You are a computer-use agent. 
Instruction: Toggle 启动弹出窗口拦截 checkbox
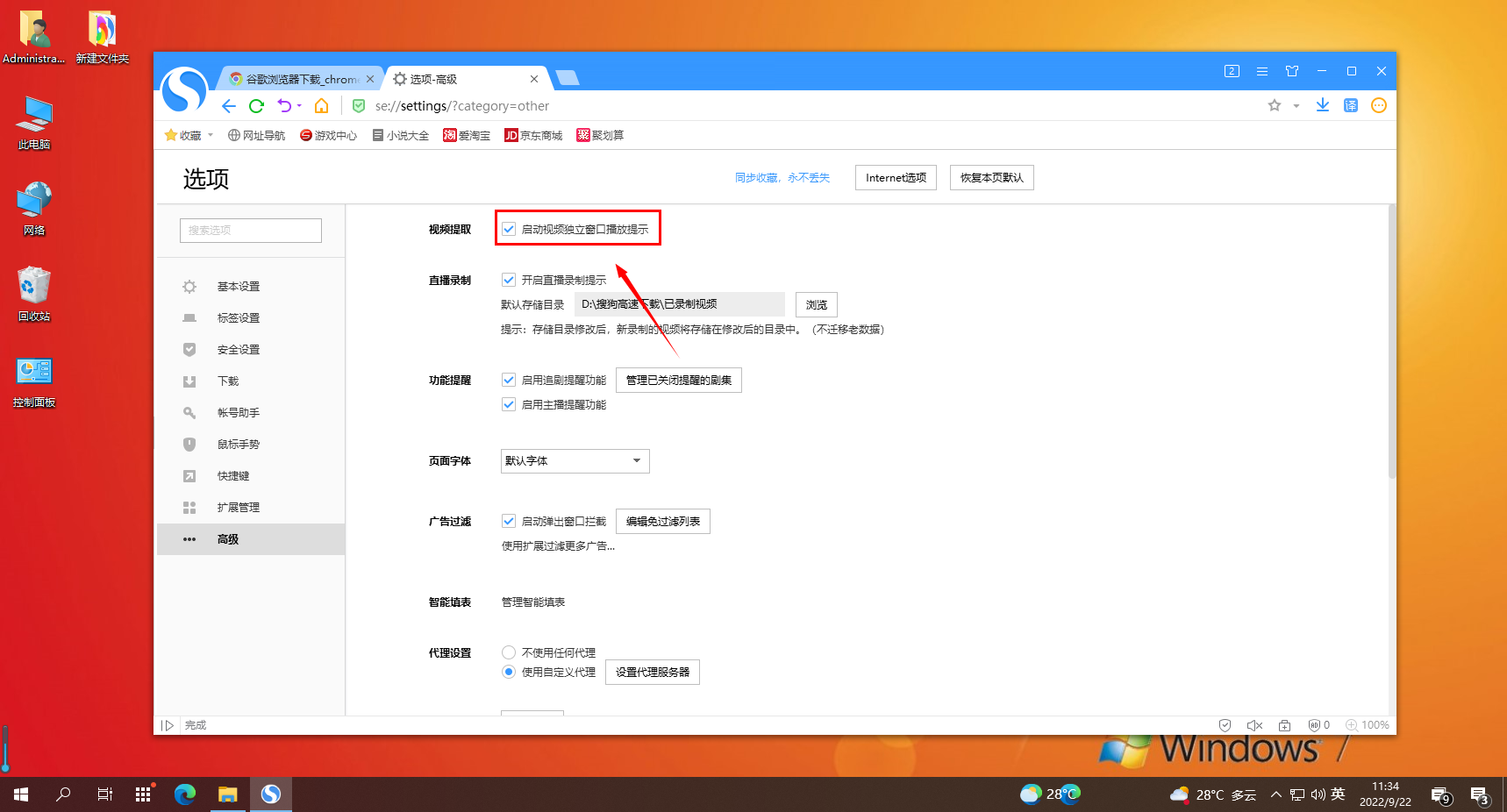(x=509, y=521)
